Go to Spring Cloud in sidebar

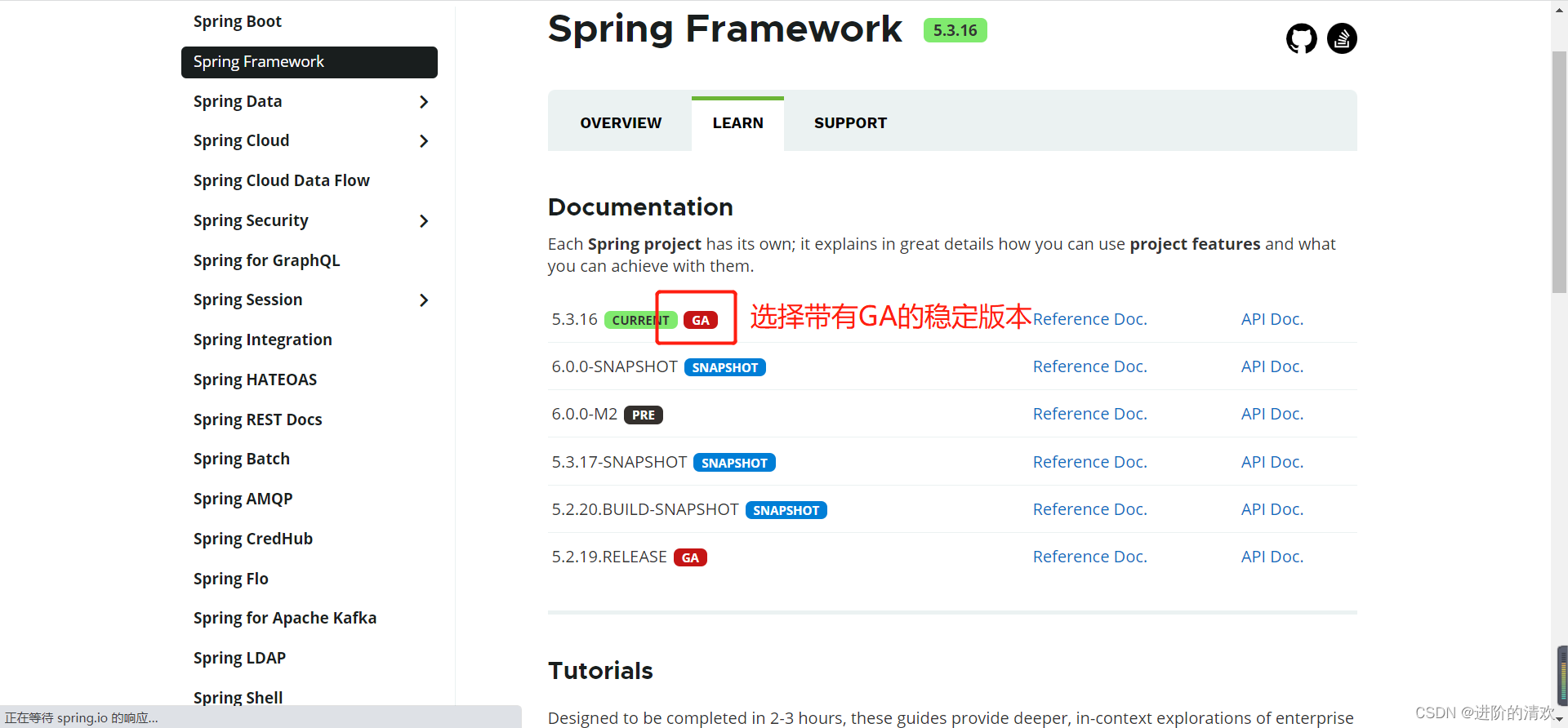[241, 141]
